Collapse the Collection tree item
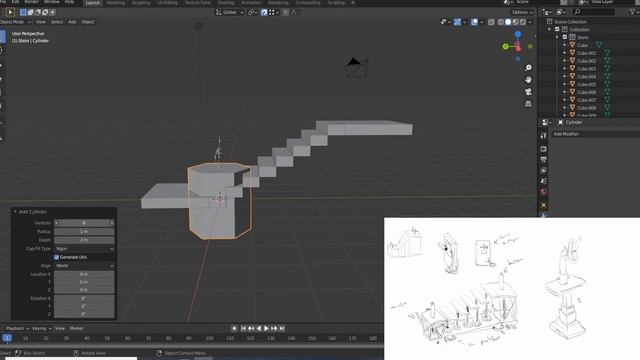Image resolution: width=640 pixels, height=360 pixels. click(x=549, y=29)
